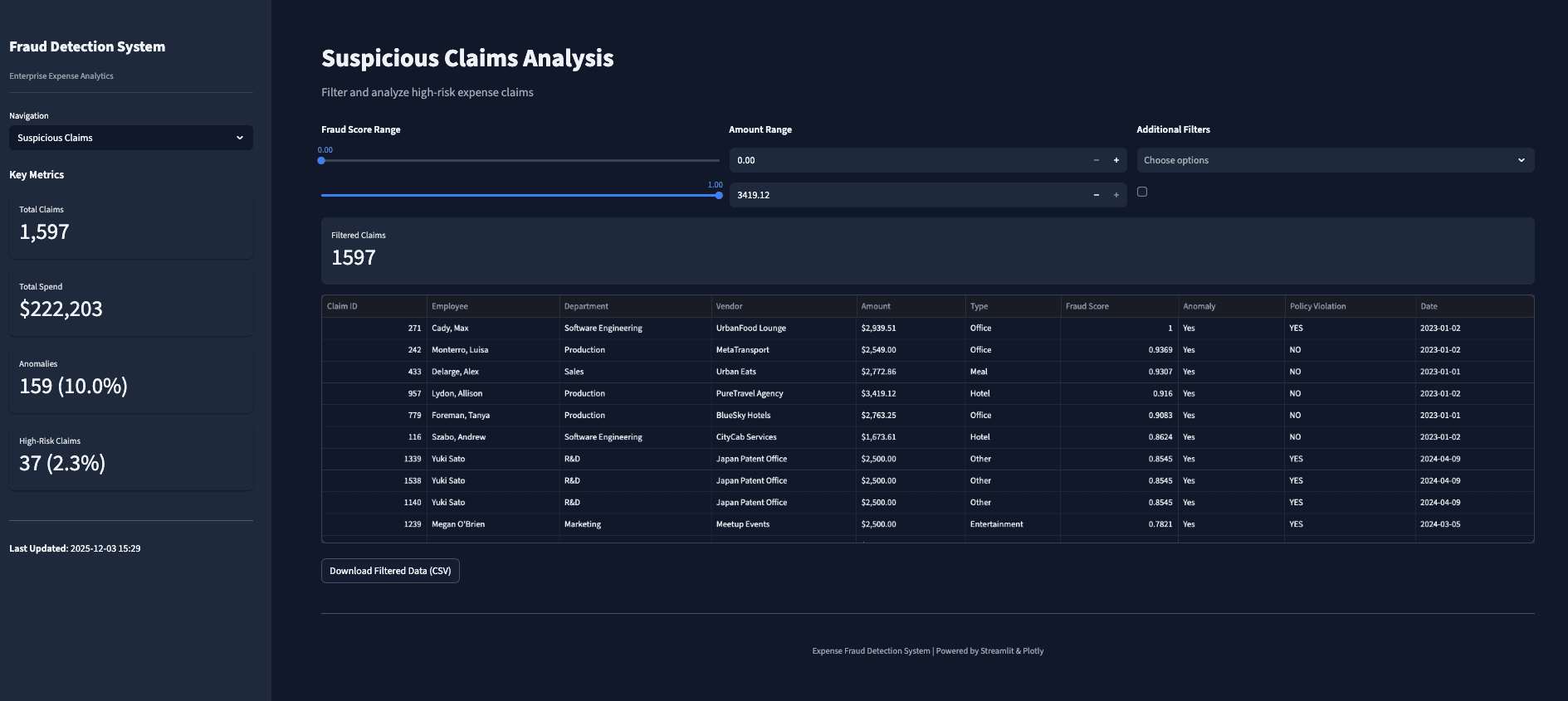Click the fraud score cell 0.9369
This screenshot has width=1568, height=701.
1119,350
